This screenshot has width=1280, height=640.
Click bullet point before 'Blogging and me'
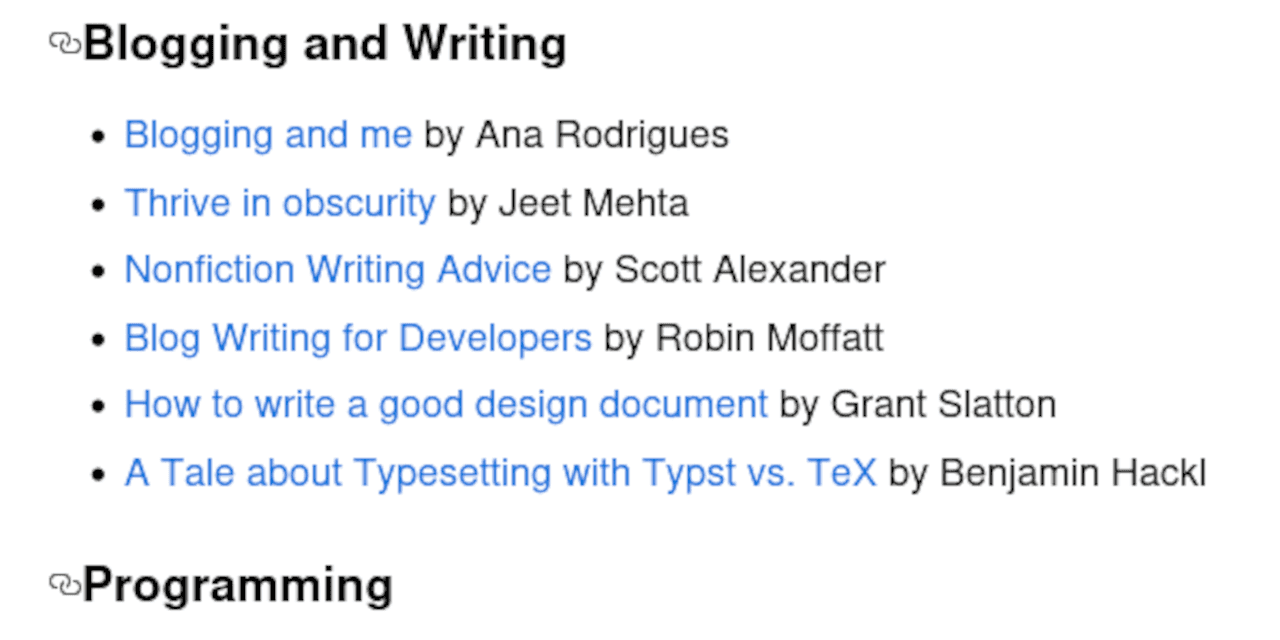click(98, 136)
